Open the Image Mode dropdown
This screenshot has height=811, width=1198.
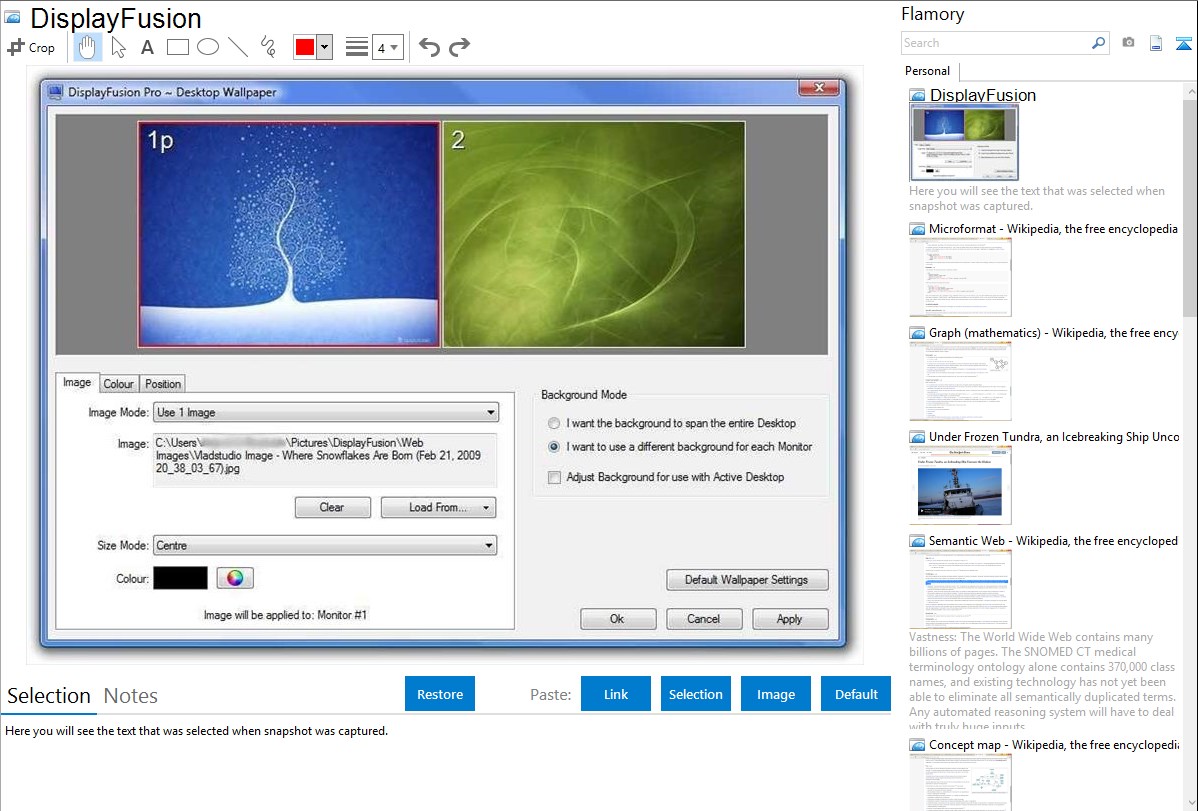tap(325, 412)
